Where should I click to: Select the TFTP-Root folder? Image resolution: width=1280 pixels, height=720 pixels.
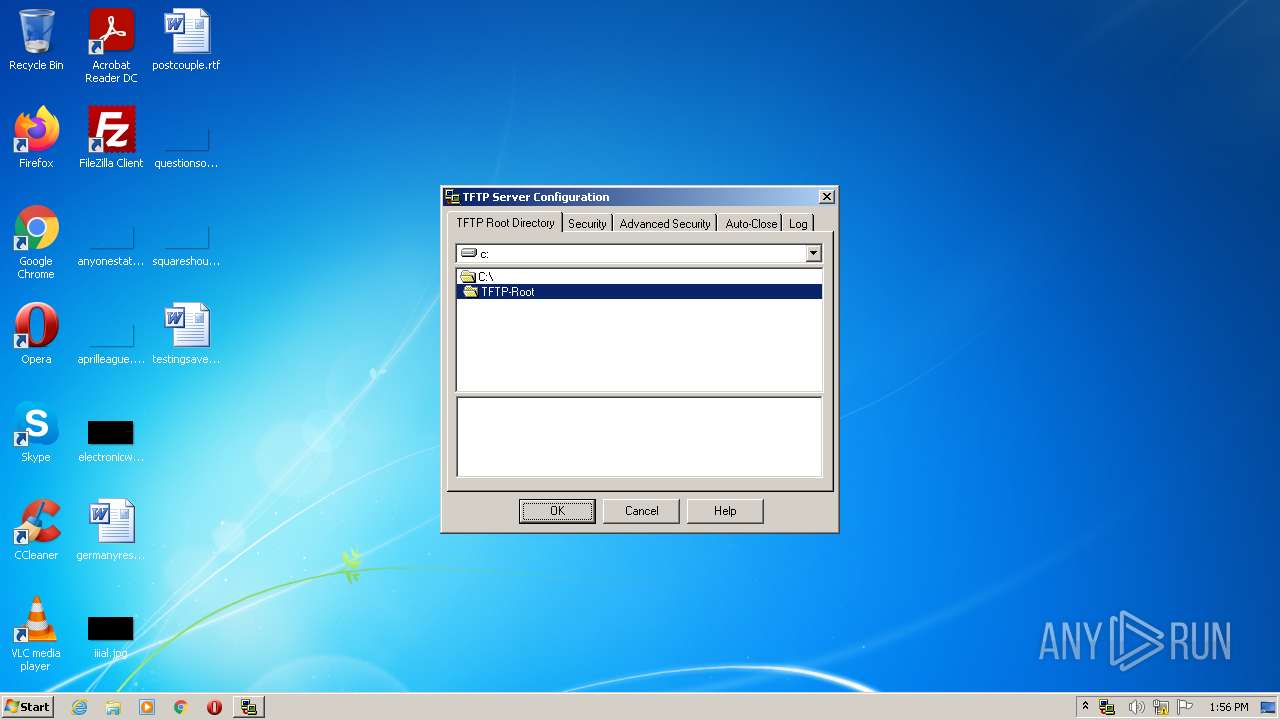(639, 292)
